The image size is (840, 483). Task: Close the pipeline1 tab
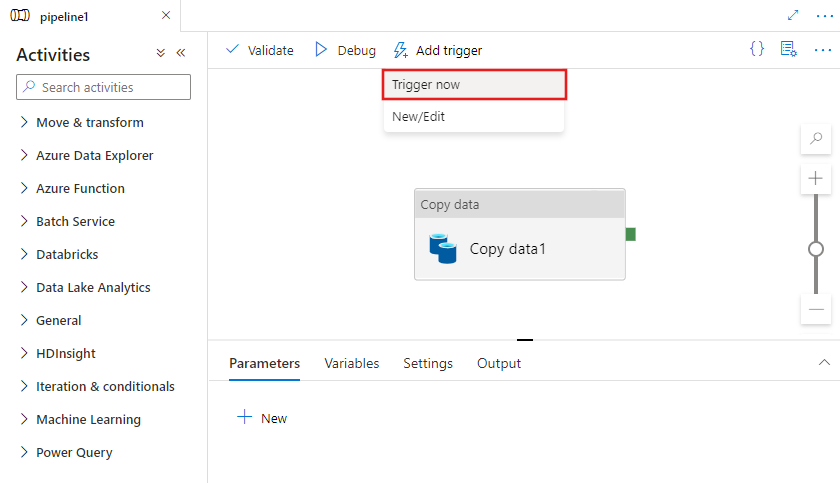click(x=166, y=16)
